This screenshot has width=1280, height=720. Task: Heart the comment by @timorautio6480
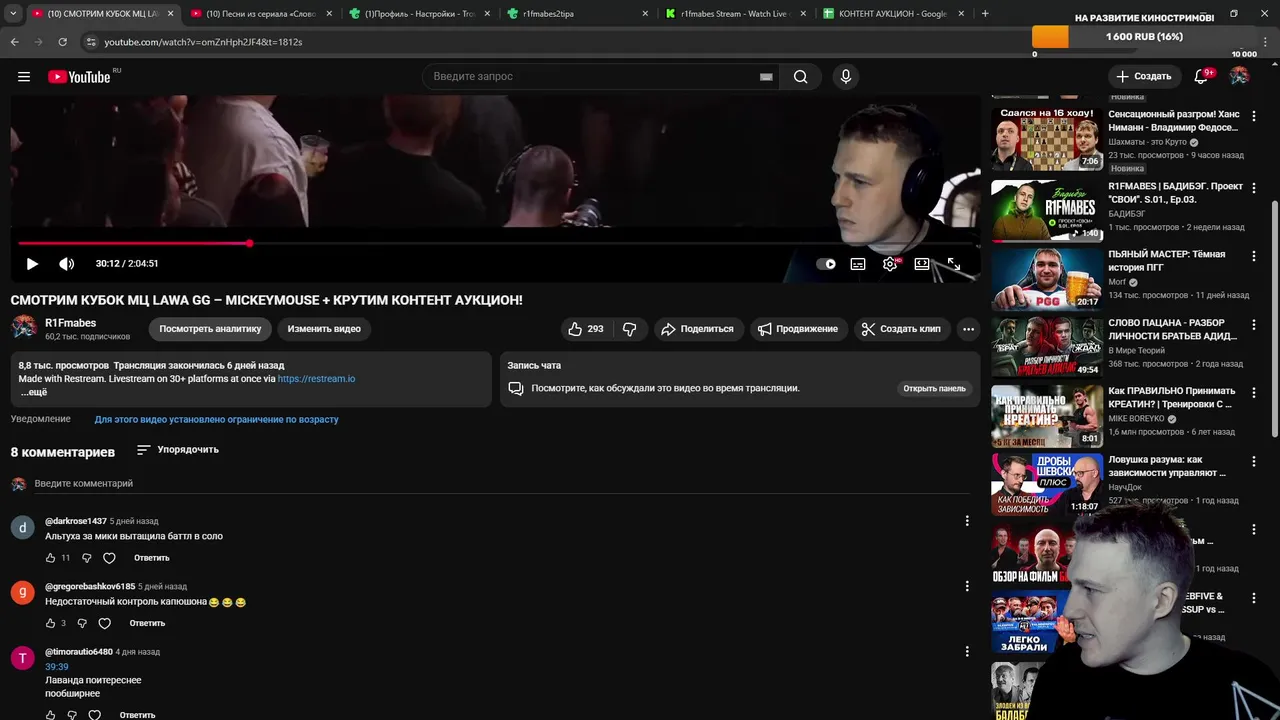click(x=94, y=715)
